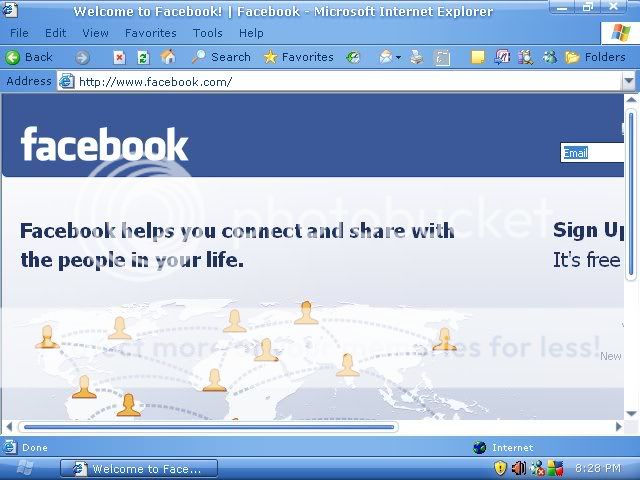Click the facebook logo
Image resolution: width=640 pixels, height=480 pixels.
click(104, 144)
